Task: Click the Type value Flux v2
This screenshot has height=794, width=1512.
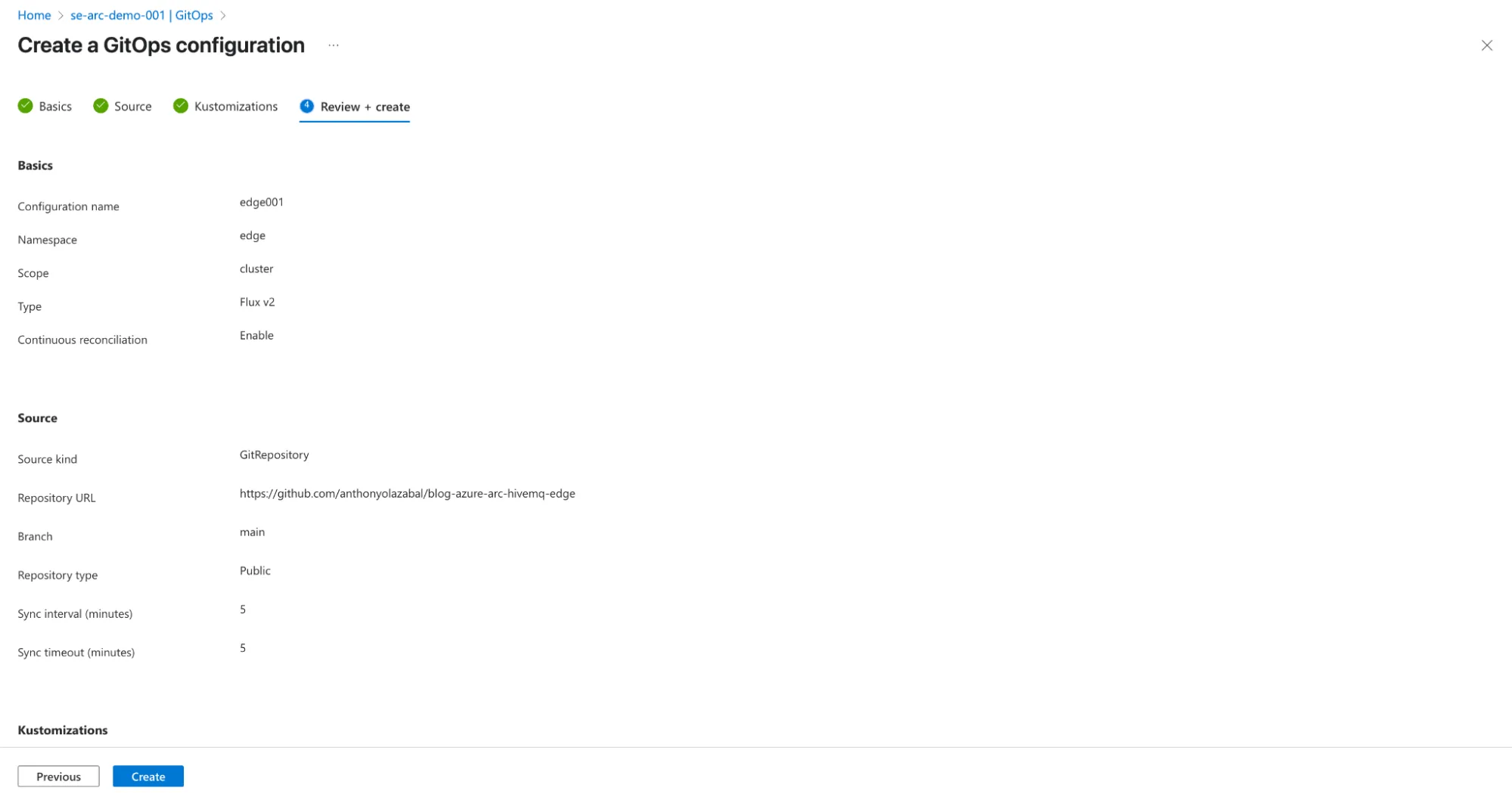Action: coord(257,302)
